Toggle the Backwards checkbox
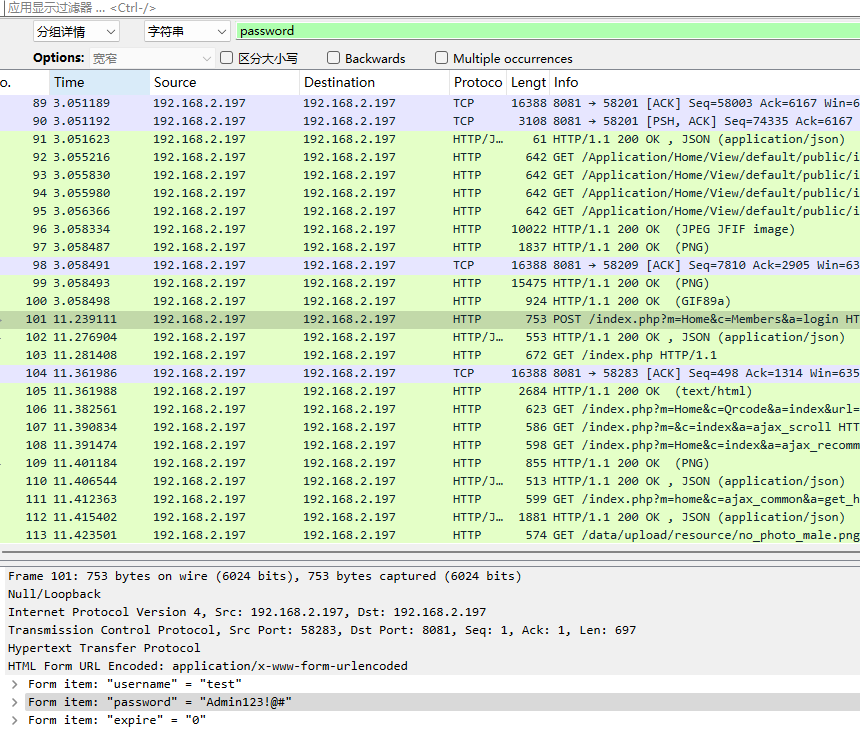 [x=333, y=58]
